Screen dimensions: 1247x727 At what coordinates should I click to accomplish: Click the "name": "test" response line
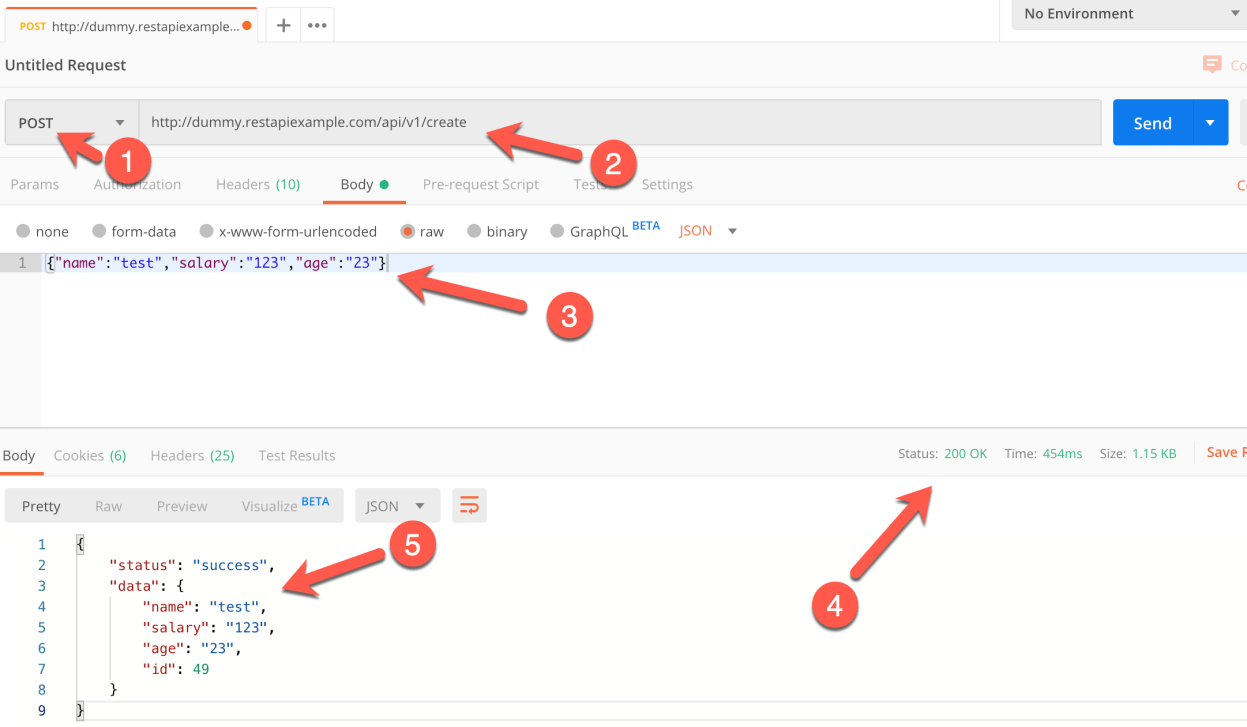204,607
